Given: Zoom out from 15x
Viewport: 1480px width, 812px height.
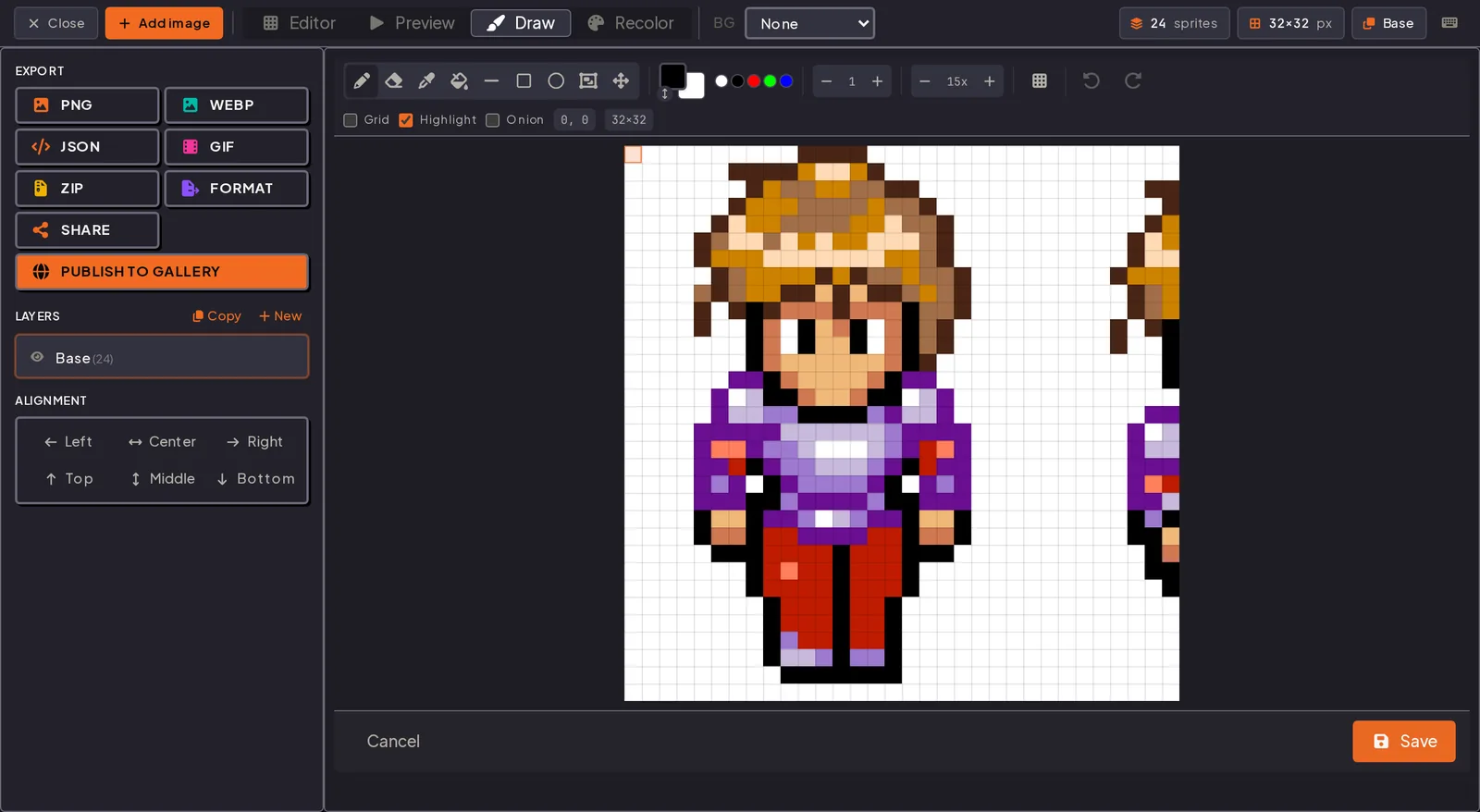Looking at the screenshot, I should coord(924,81).
